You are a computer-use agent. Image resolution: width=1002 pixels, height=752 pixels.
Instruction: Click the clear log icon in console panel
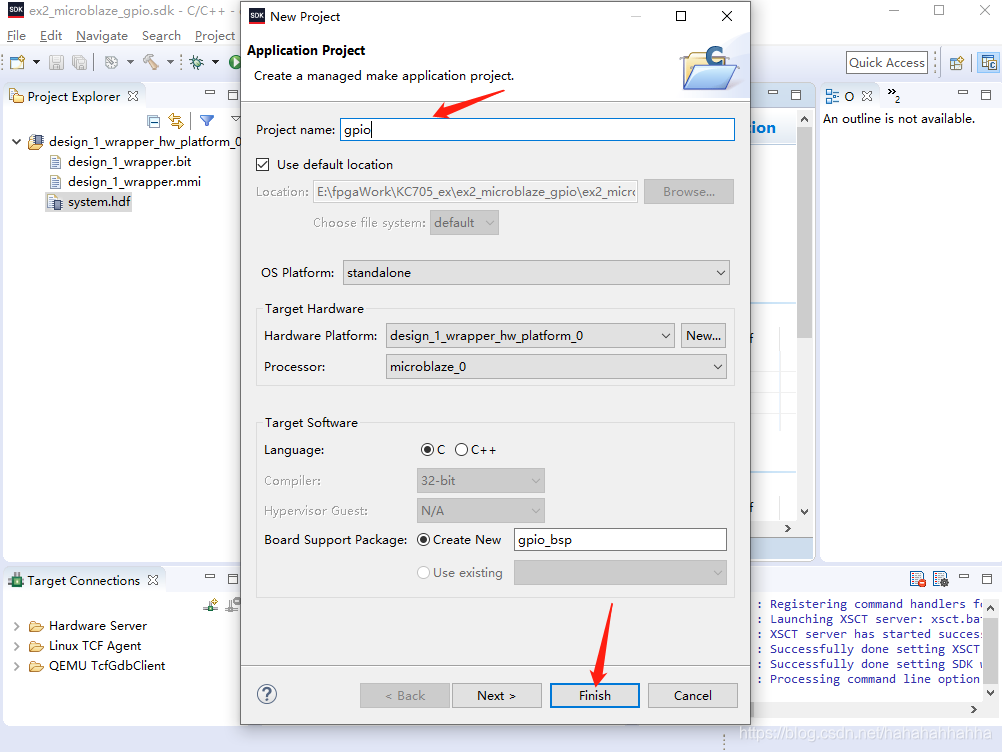click(x=917, y=579)
